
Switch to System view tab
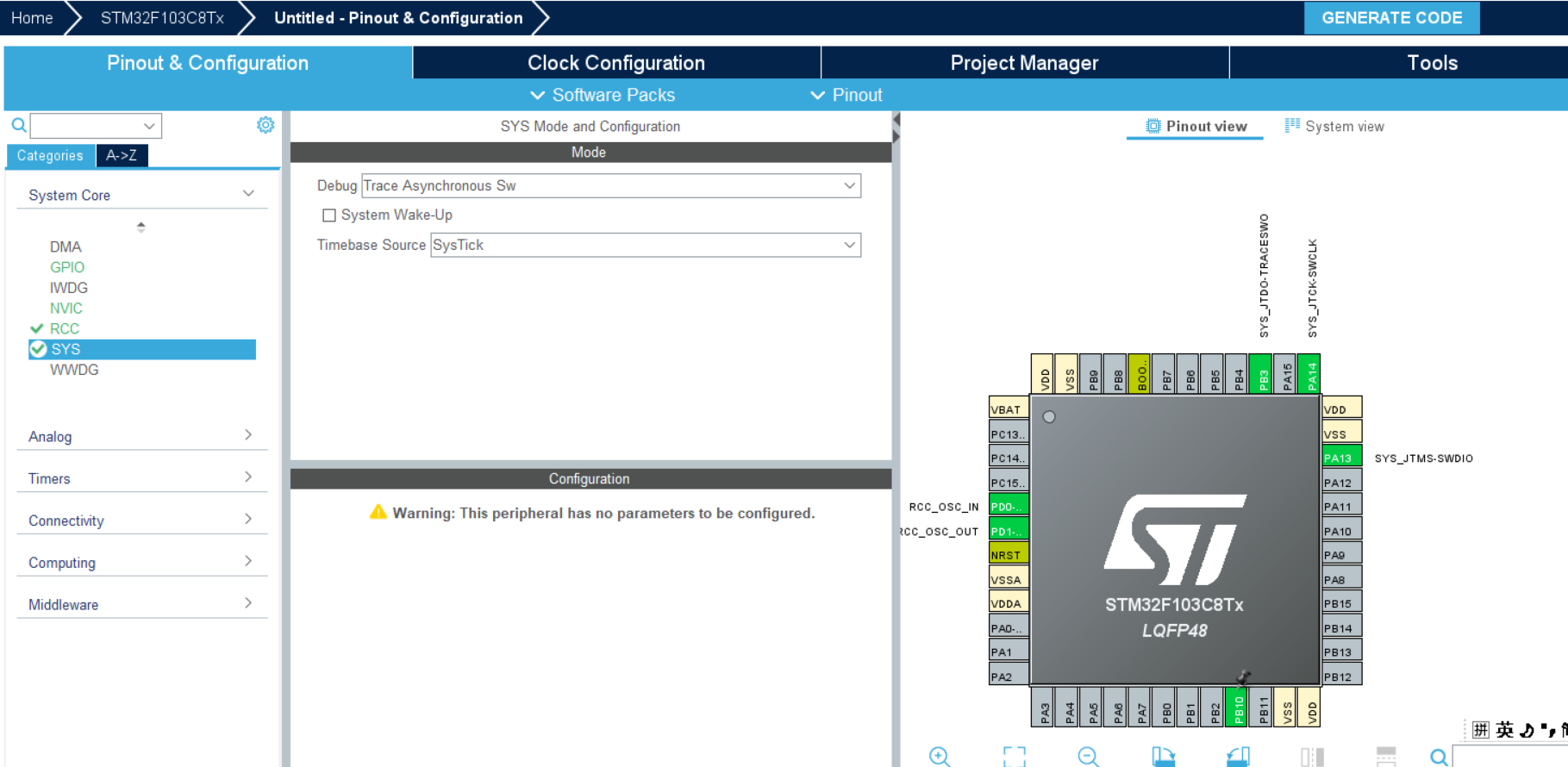(x=1334, y=127)
